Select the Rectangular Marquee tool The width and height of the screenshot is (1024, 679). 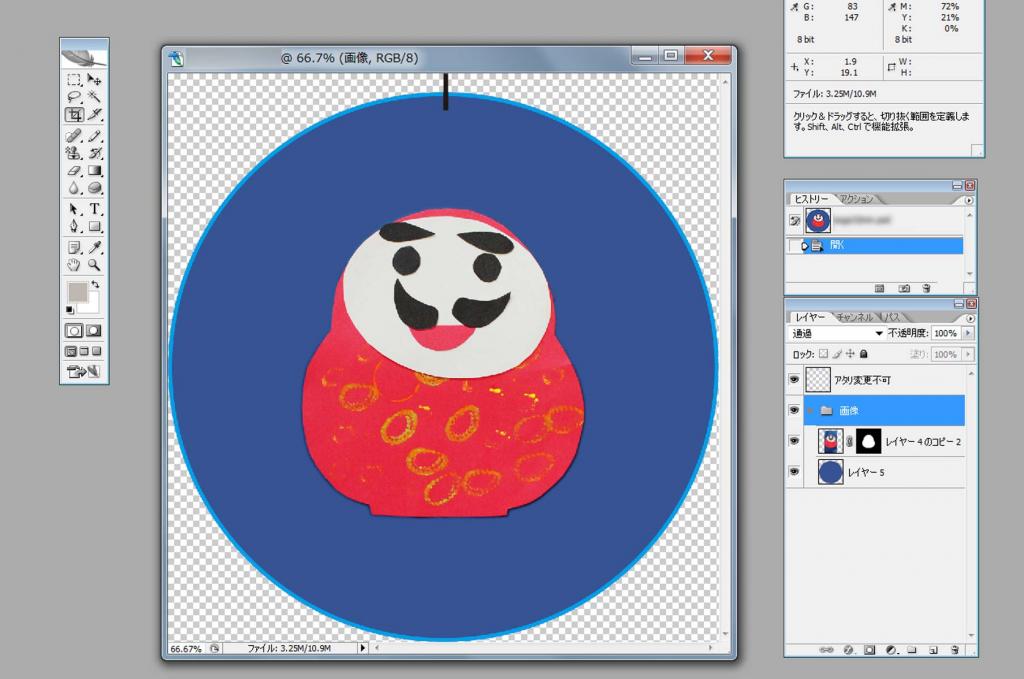(x=74, y=79)
